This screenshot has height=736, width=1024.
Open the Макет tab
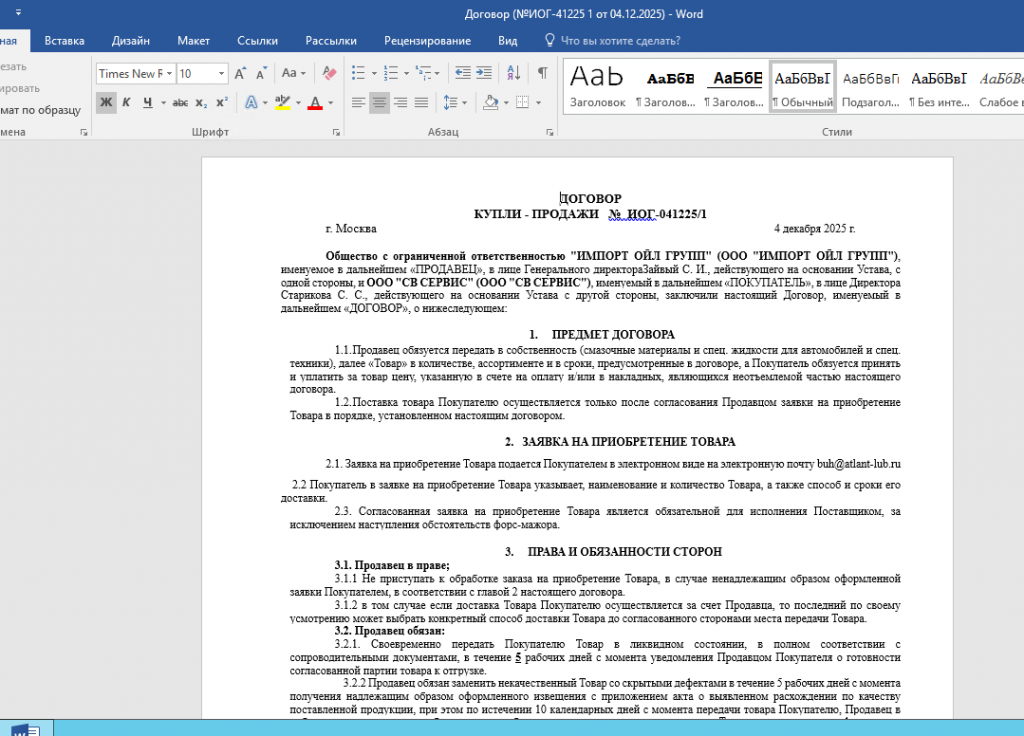[x=193, y=40]
